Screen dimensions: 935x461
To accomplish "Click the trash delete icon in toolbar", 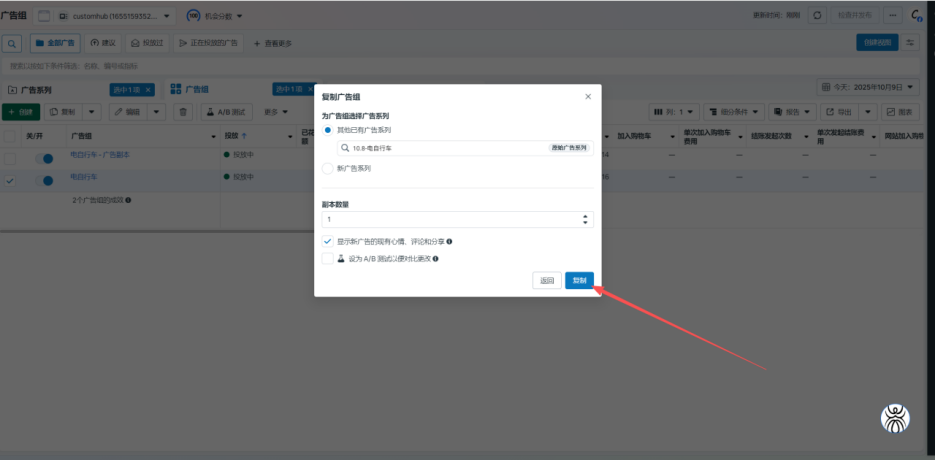I will 183,112.
